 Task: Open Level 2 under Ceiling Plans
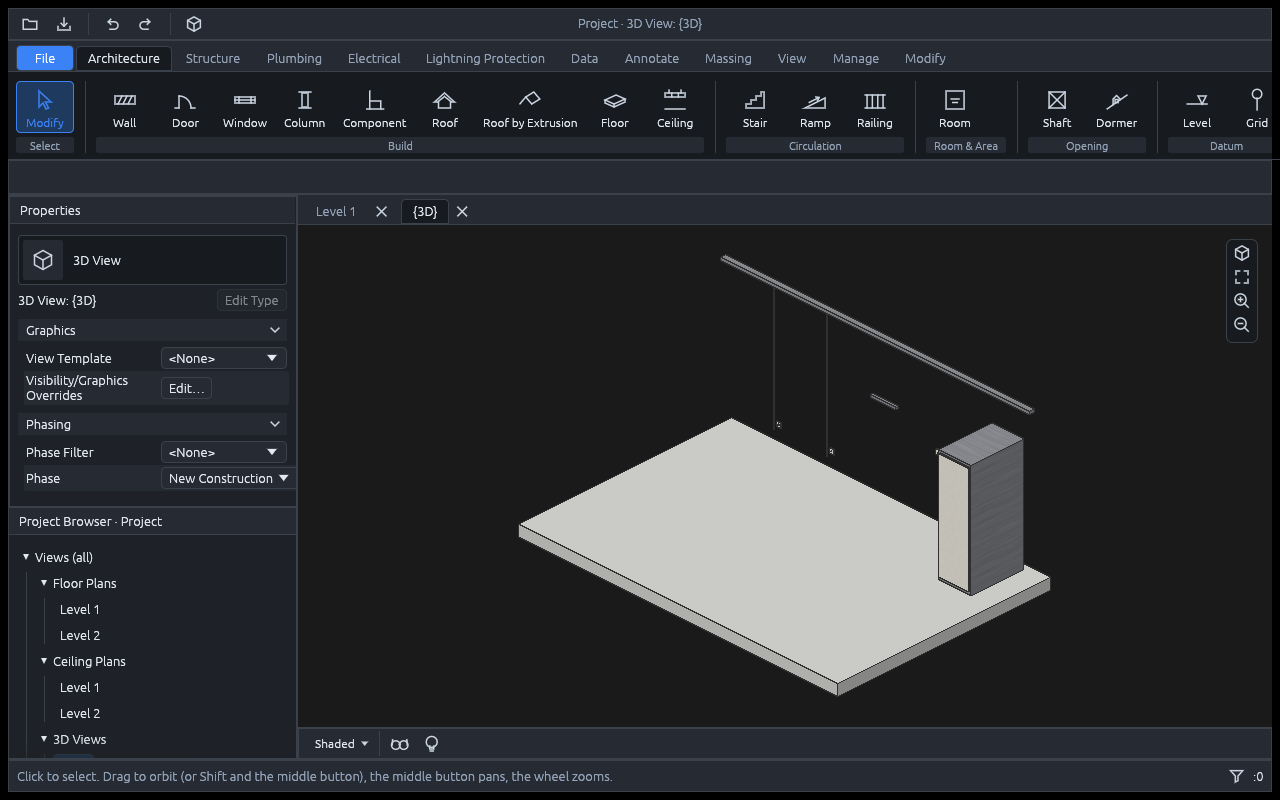[x=80, y=713]
